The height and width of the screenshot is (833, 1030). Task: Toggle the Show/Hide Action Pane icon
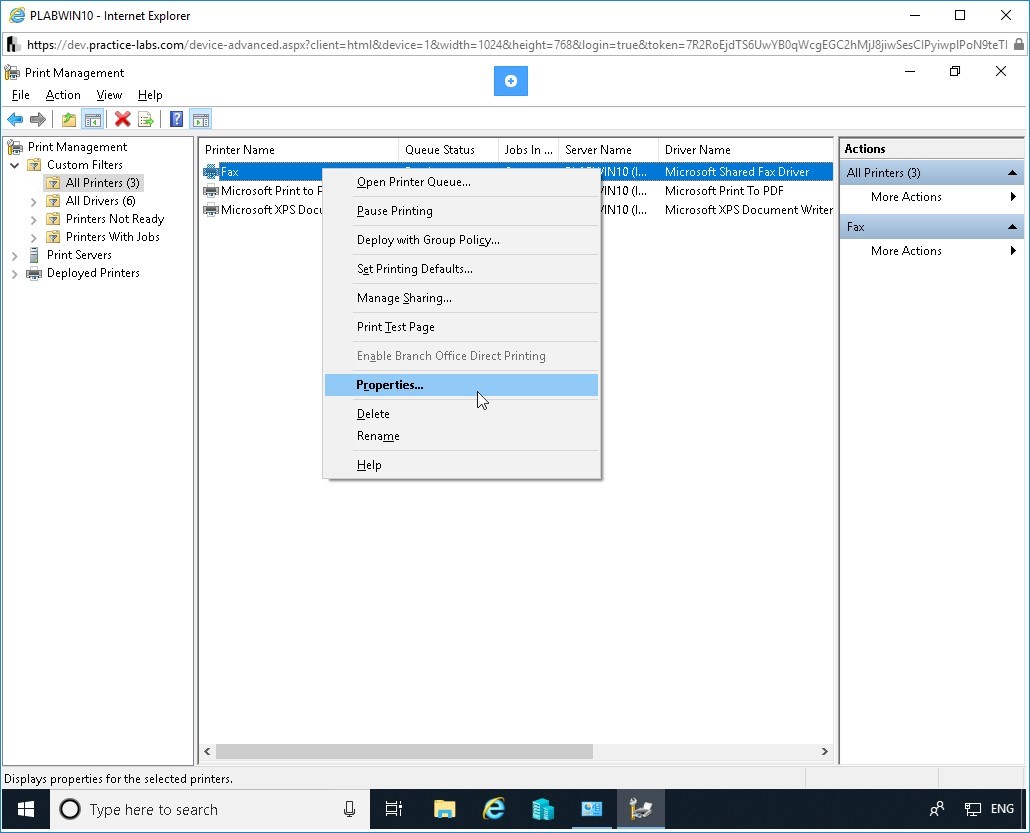click(x=200, y=120)
